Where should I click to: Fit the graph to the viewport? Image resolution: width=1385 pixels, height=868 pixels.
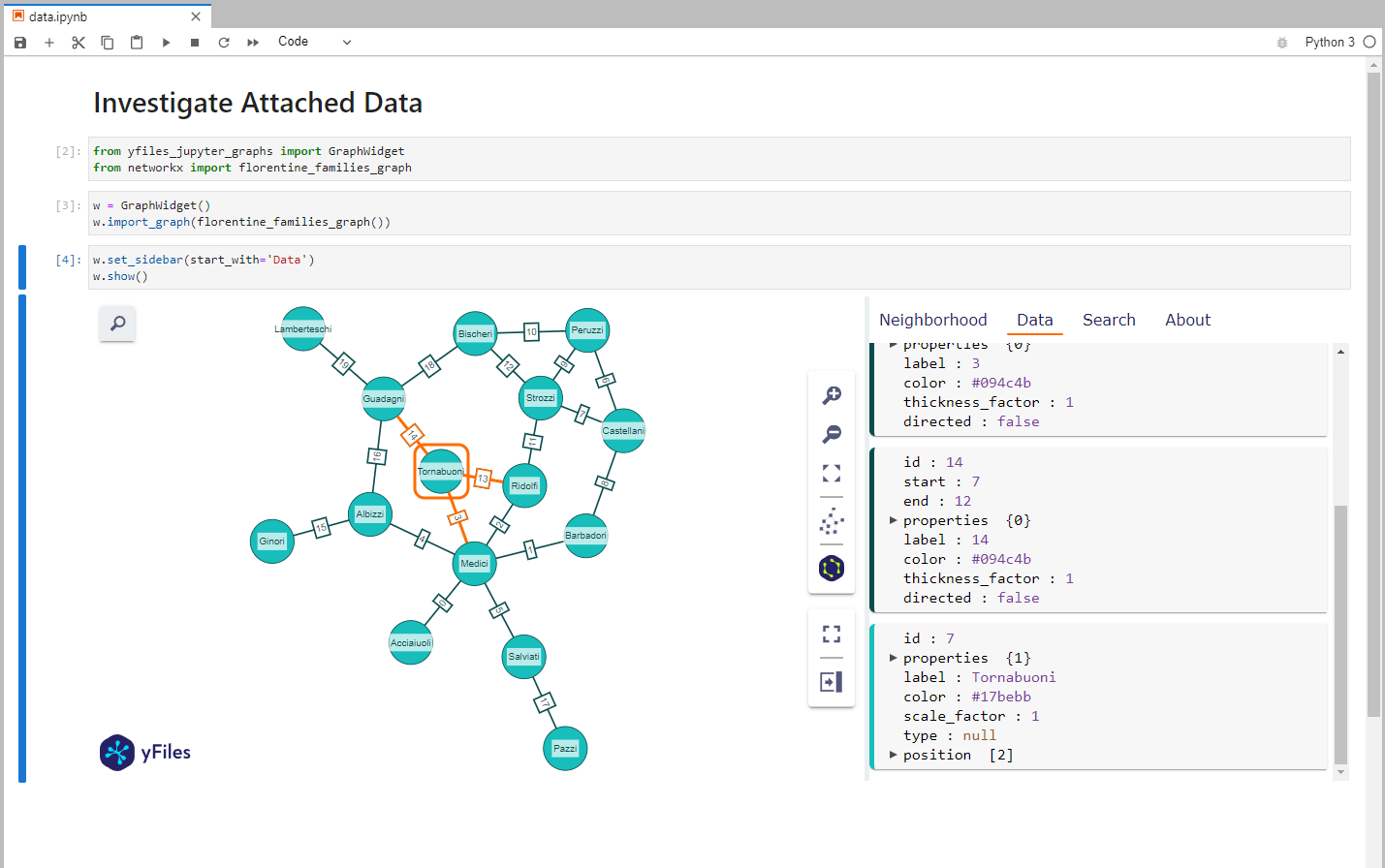[831, 473]
